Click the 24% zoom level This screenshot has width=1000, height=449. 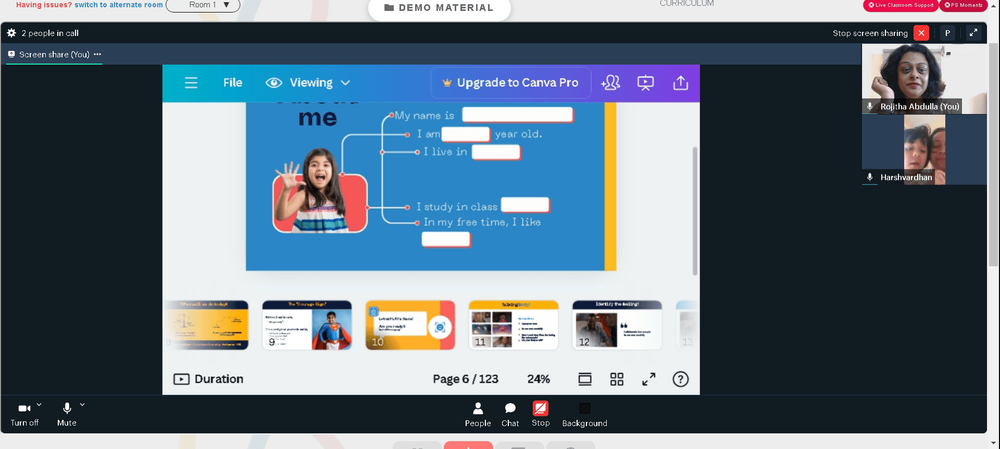[x=538, y=379]
